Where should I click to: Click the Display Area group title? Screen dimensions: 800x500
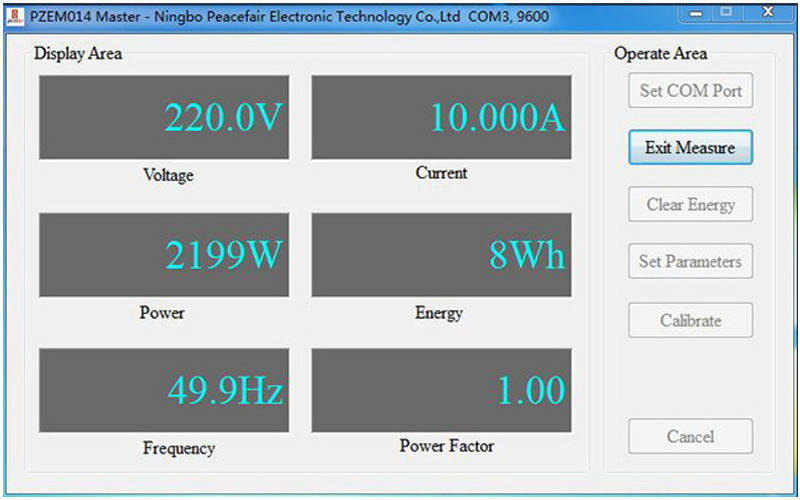pos(78,54)
